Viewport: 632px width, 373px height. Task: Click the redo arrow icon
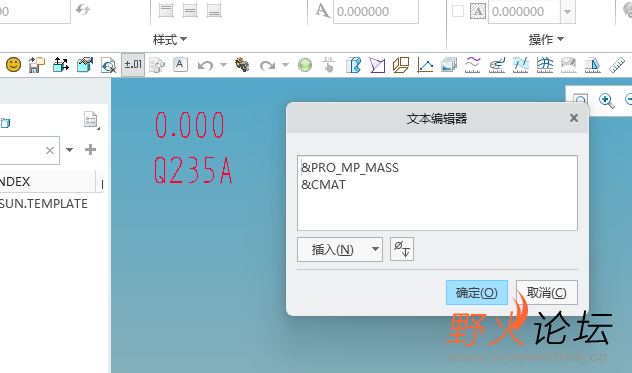tap(267, 65)
